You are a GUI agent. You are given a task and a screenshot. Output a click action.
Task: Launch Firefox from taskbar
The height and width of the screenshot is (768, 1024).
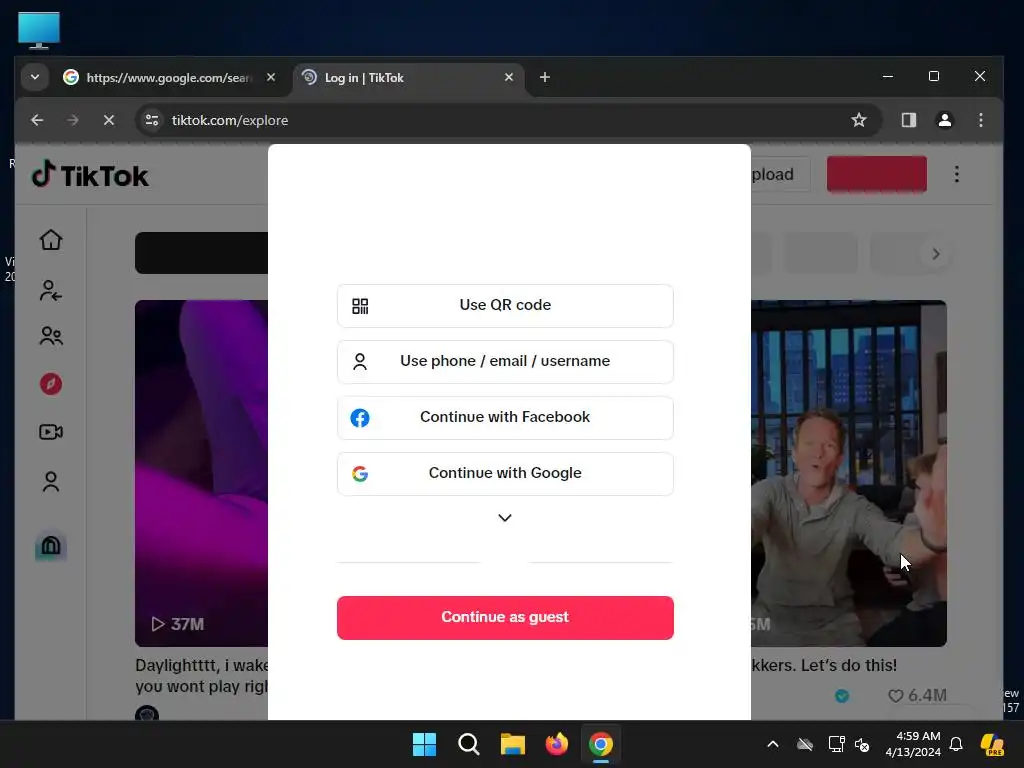556,744
